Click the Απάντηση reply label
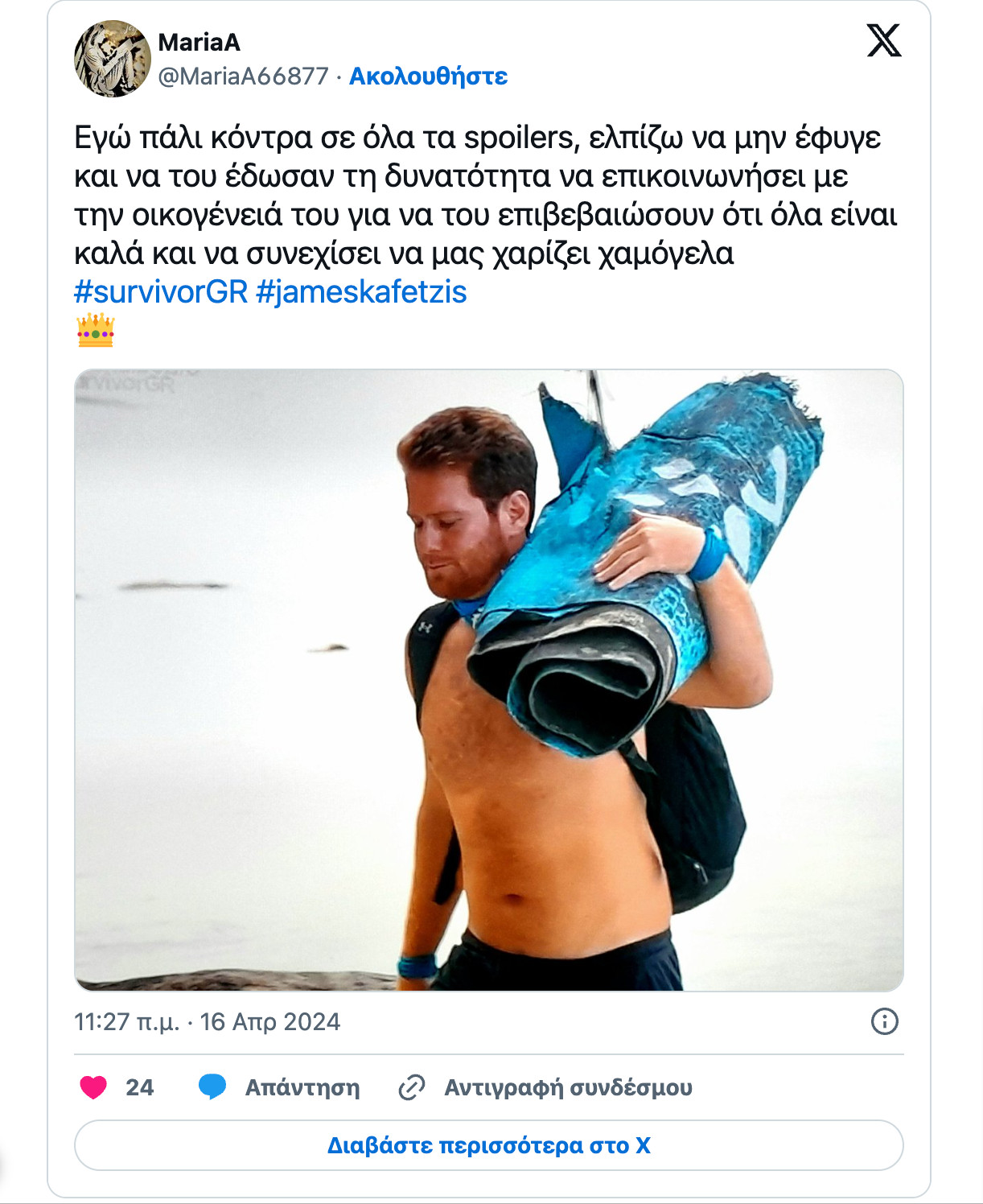 302,1087
